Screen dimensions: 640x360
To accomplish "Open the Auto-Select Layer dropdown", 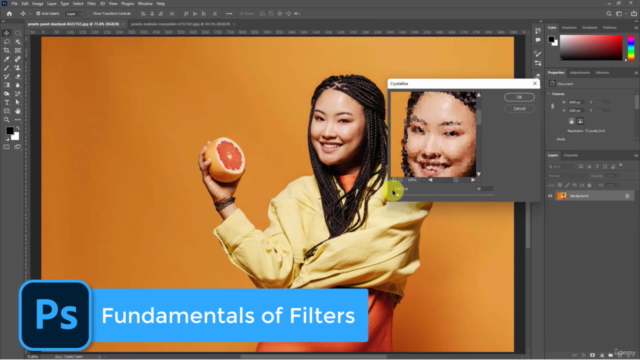I will click(x=73, y=13).
